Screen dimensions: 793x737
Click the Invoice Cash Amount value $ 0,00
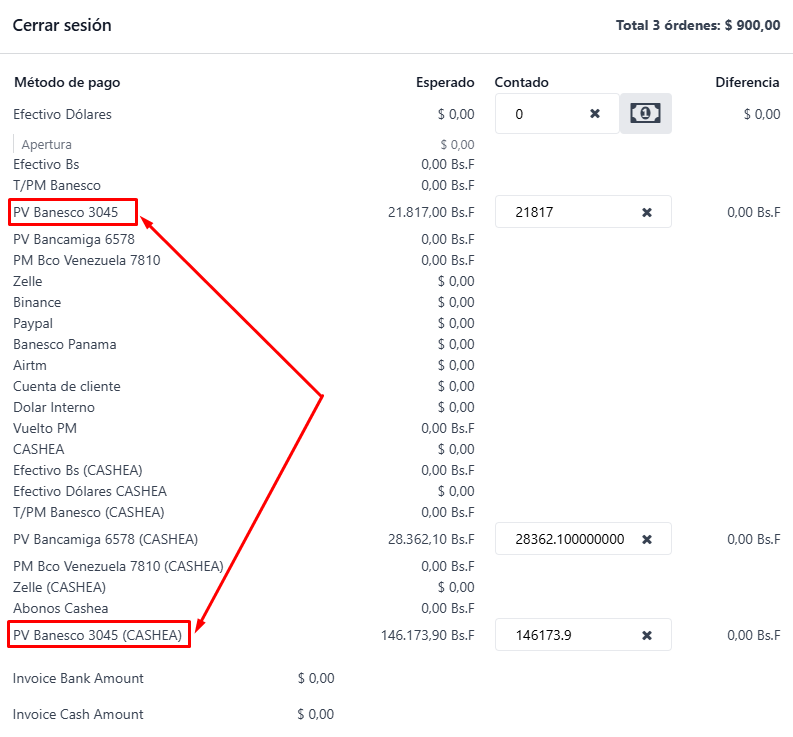pos(316,714)
